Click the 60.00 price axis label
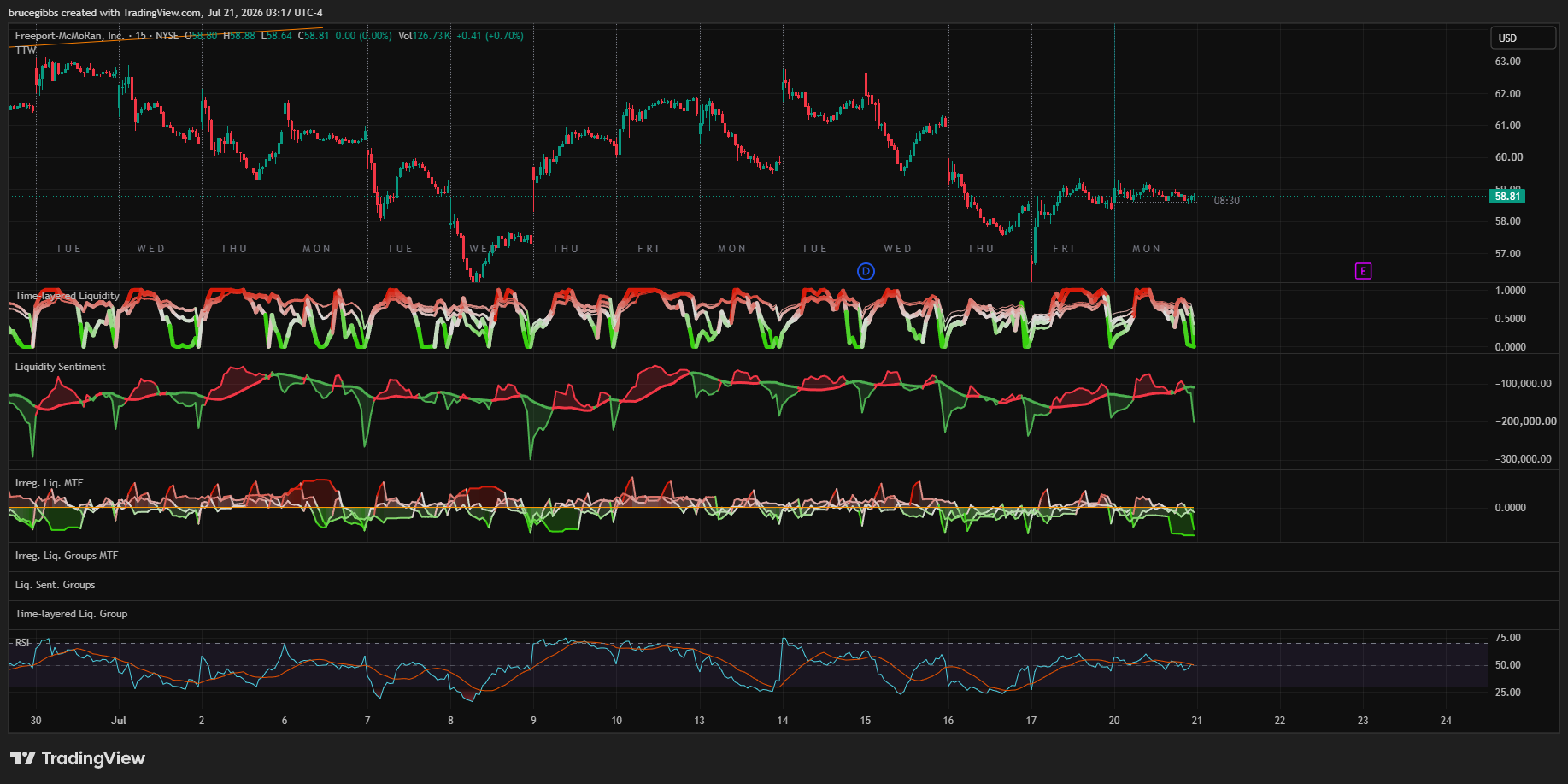 click(1508, 157)
